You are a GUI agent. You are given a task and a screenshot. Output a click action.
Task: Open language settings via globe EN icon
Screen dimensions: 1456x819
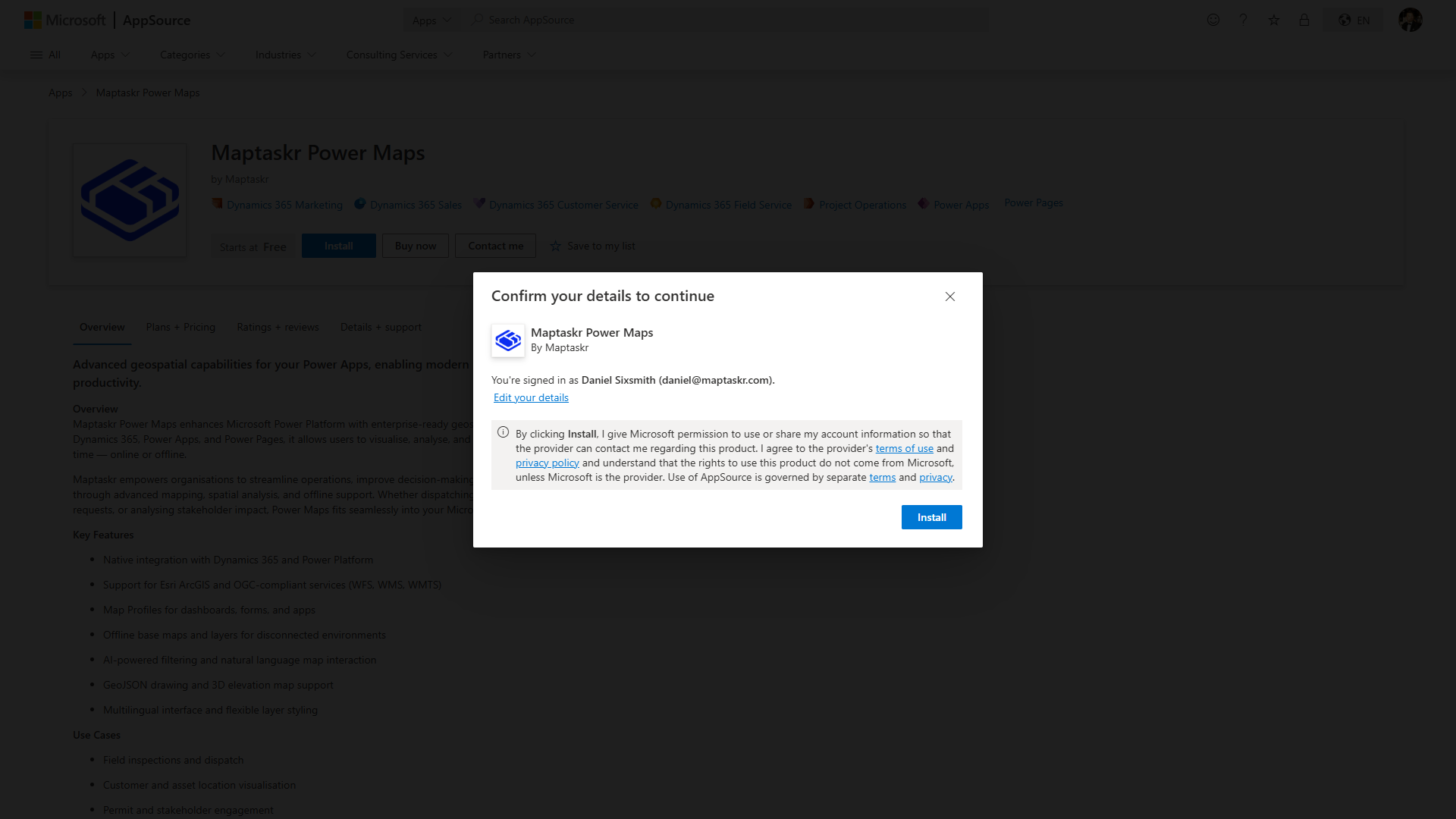[1353, 20]
